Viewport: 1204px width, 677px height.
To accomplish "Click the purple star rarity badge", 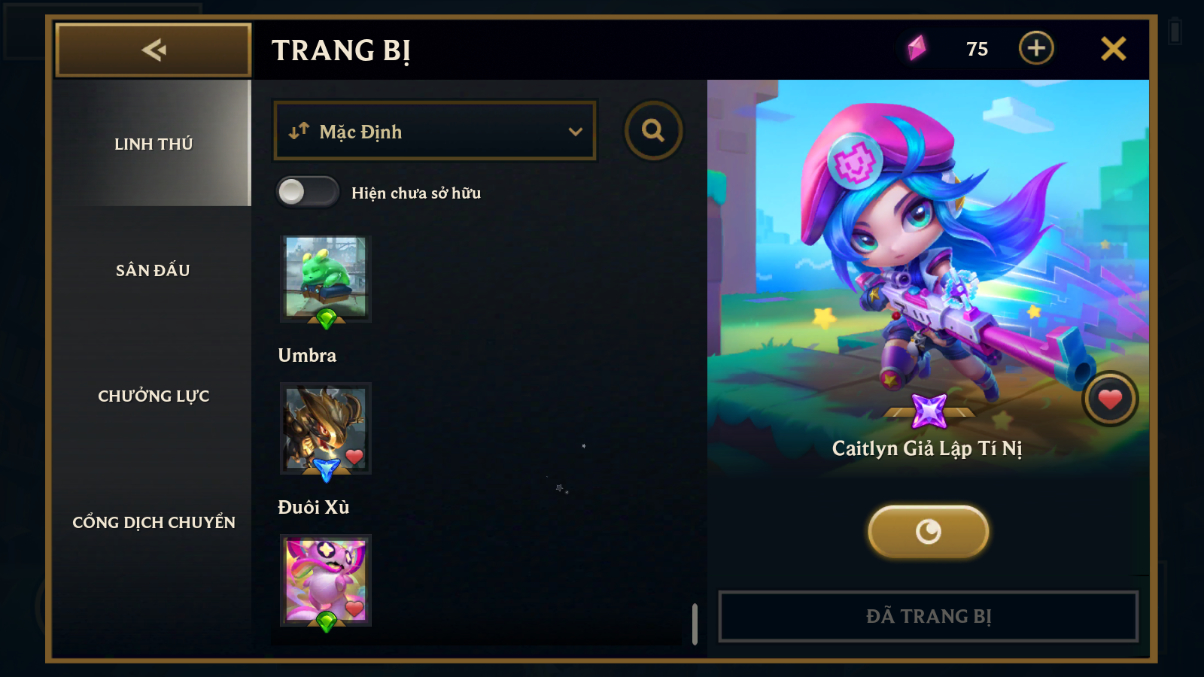I will point(929,410).
